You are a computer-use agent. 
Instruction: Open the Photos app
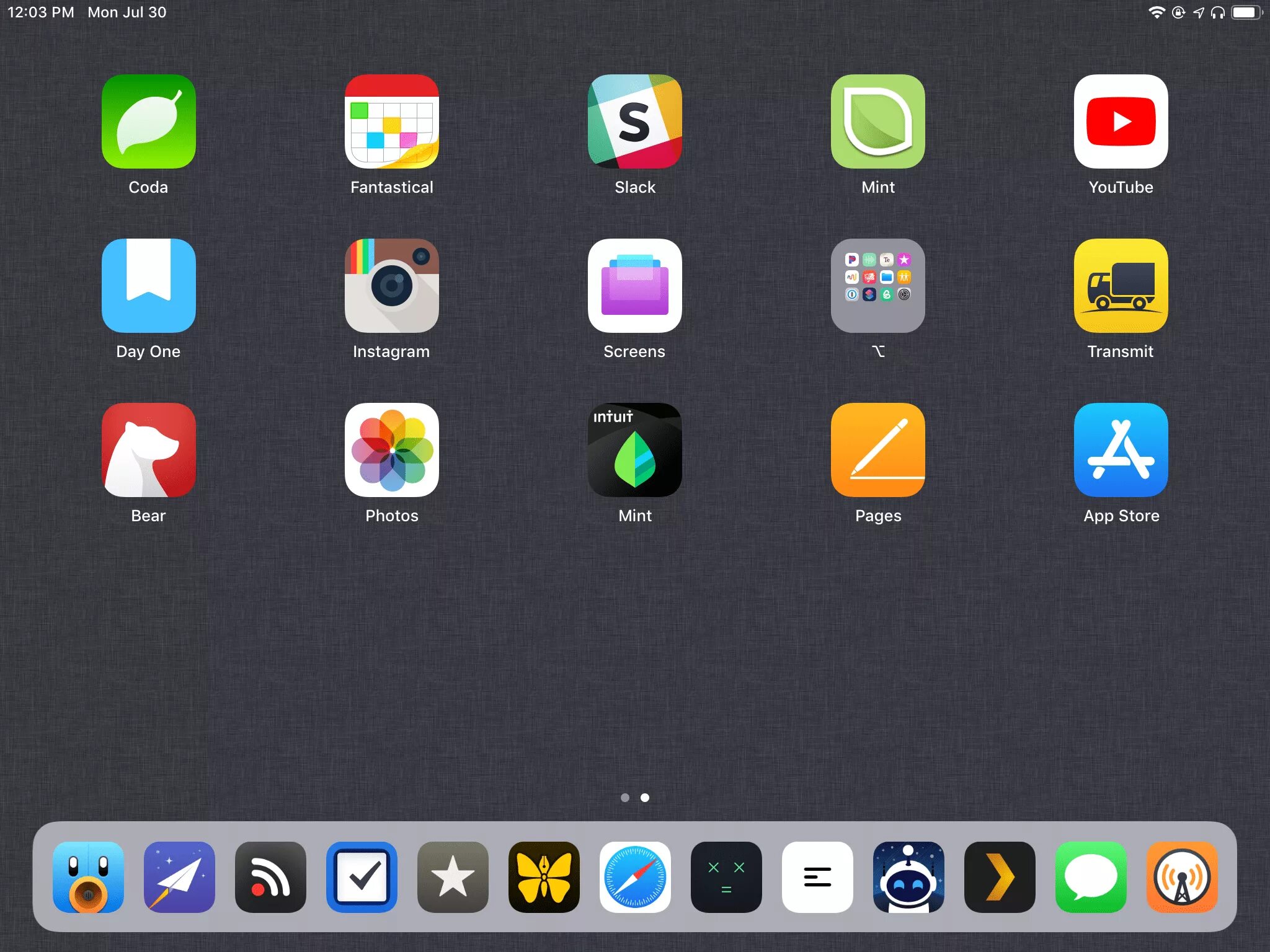coord(391,450)
